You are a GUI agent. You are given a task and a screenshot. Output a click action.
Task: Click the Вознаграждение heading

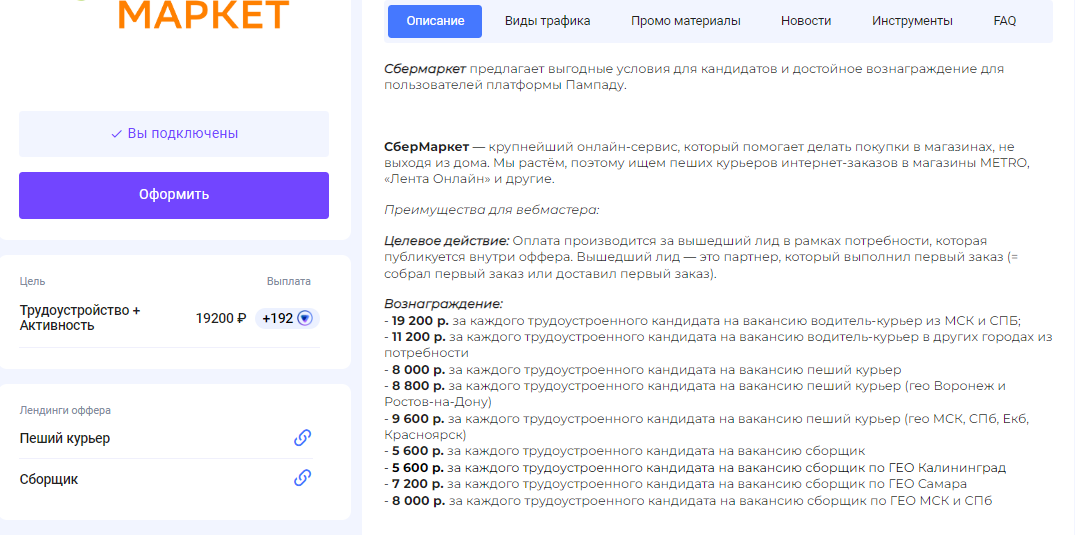point(444,304)
